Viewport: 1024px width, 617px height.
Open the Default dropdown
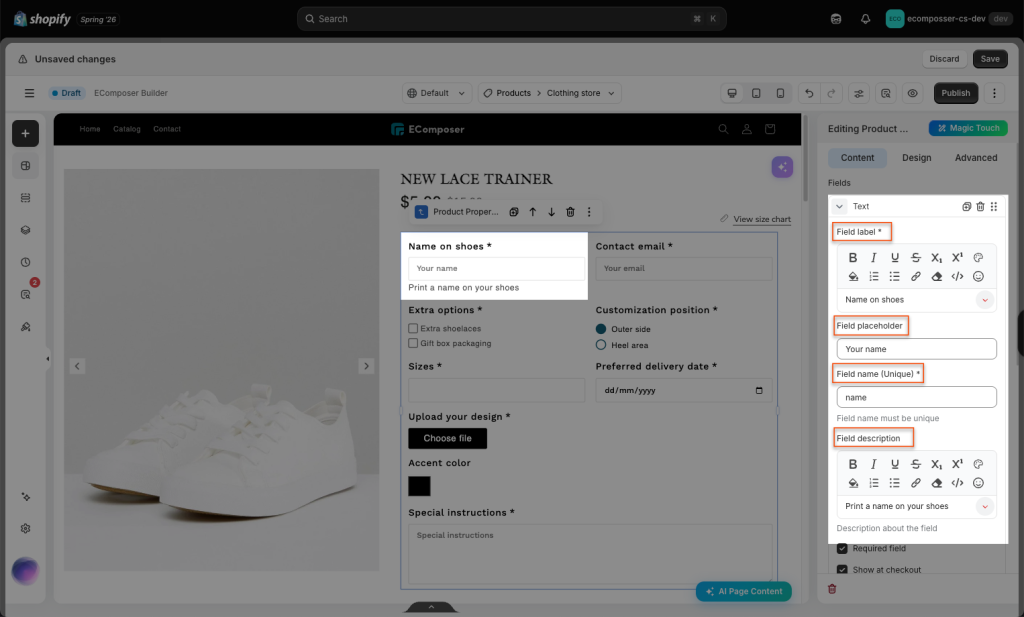pos(437,93)
